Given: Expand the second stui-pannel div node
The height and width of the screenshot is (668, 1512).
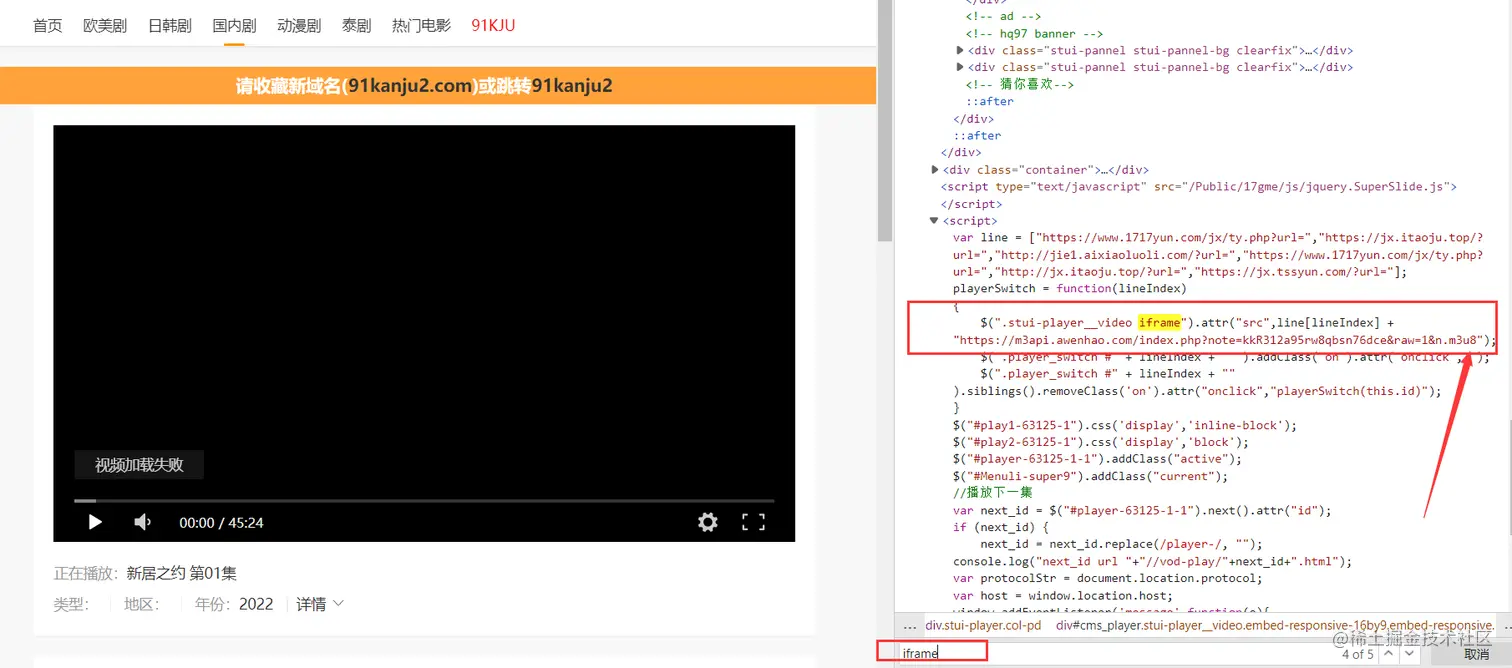Looking at the screenshot, I should tap(961, 67).
